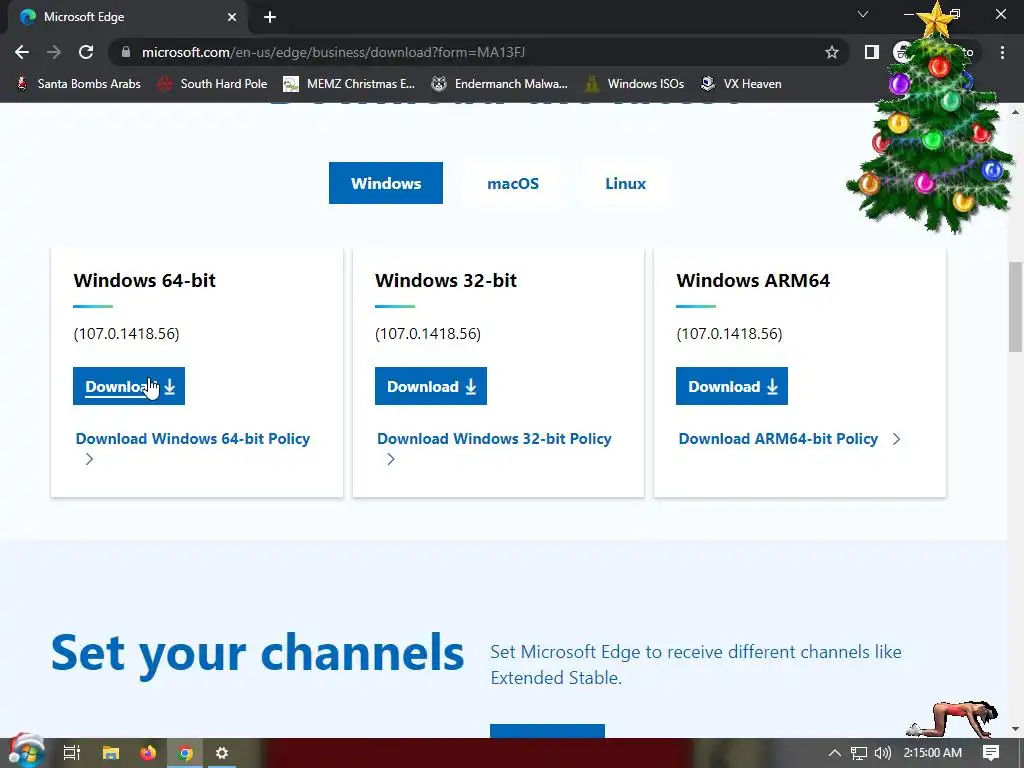The height and width of the screenshot is (768, 1024).
Task: Open the volume speaker tray icon
Action: click(882, 753)
